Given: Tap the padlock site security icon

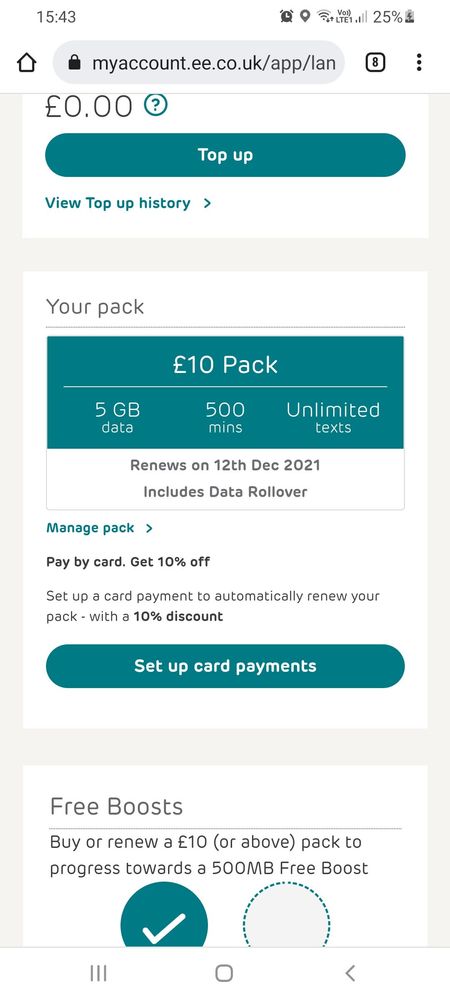Looking at the screenshot, I should tap(75, 62).
